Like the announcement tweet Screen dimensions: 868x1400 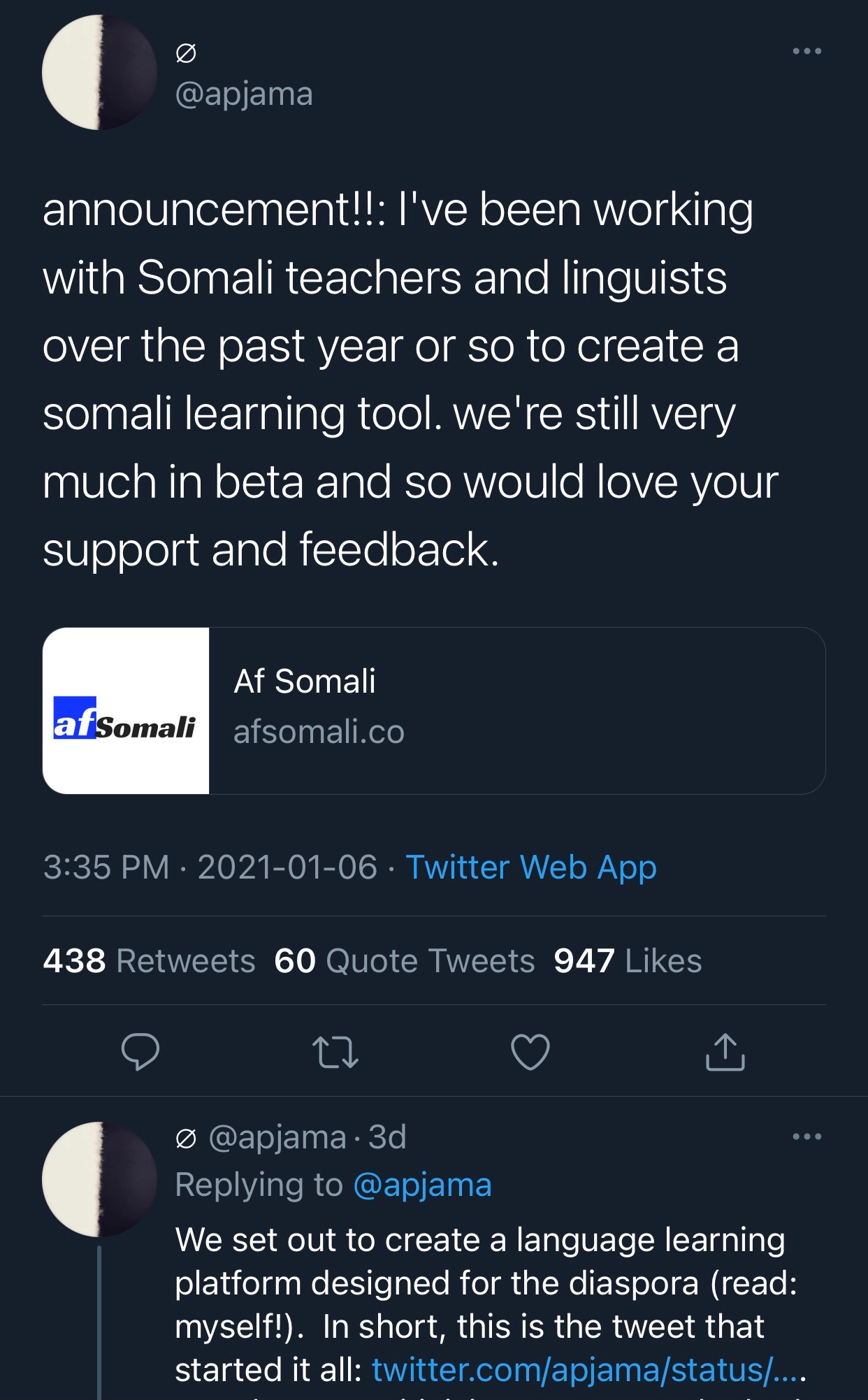click(530, 1052)
